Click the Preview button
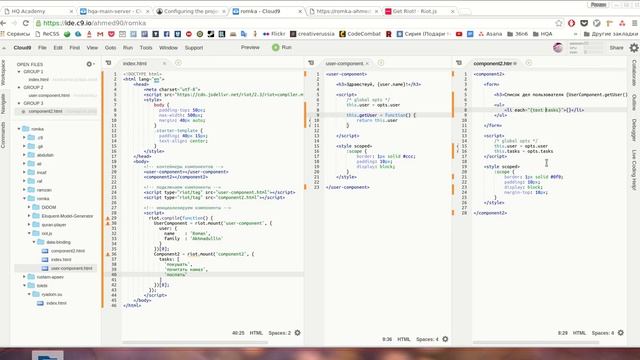 [250, 48]
